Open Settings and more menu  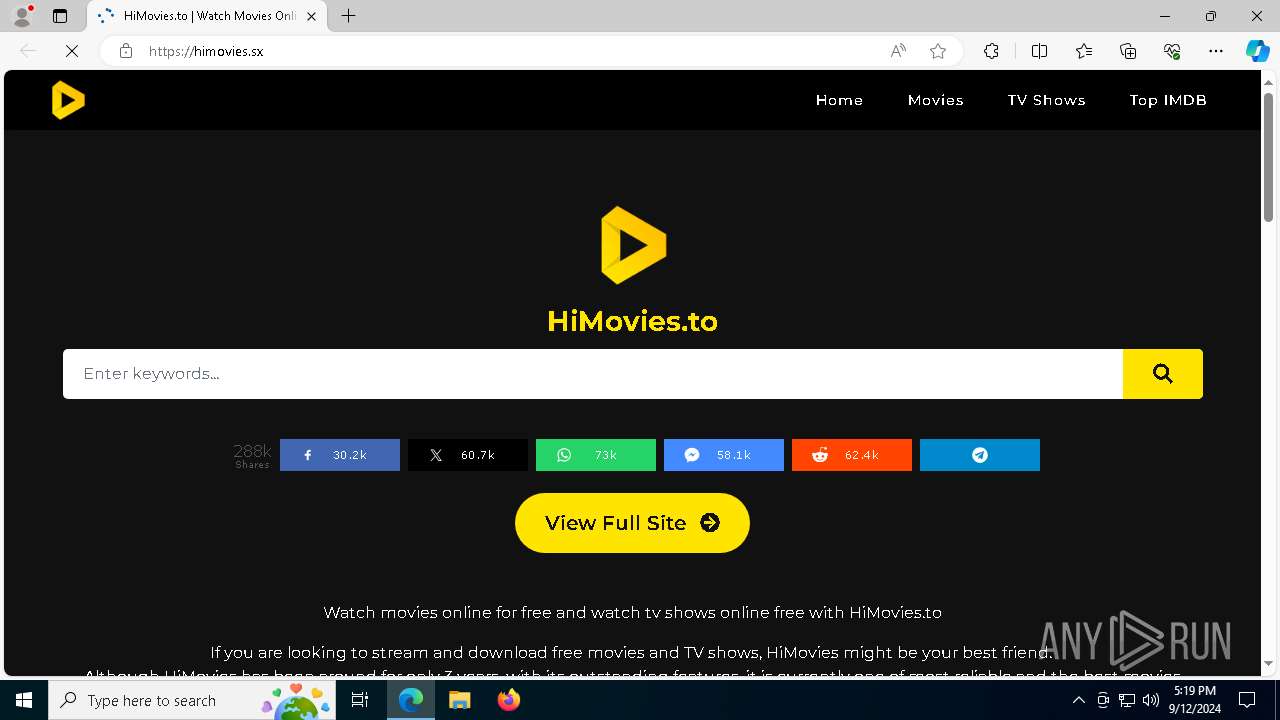tap(1216, 51)
